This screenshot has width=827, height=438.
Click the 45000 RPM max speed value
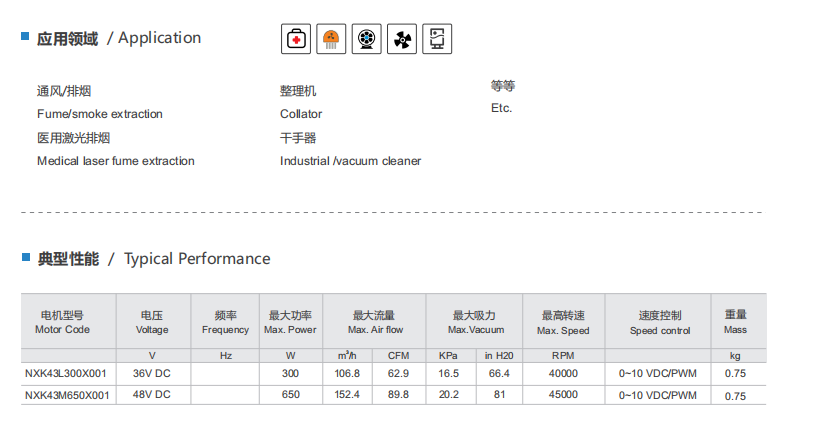click(x=563, y=395)
